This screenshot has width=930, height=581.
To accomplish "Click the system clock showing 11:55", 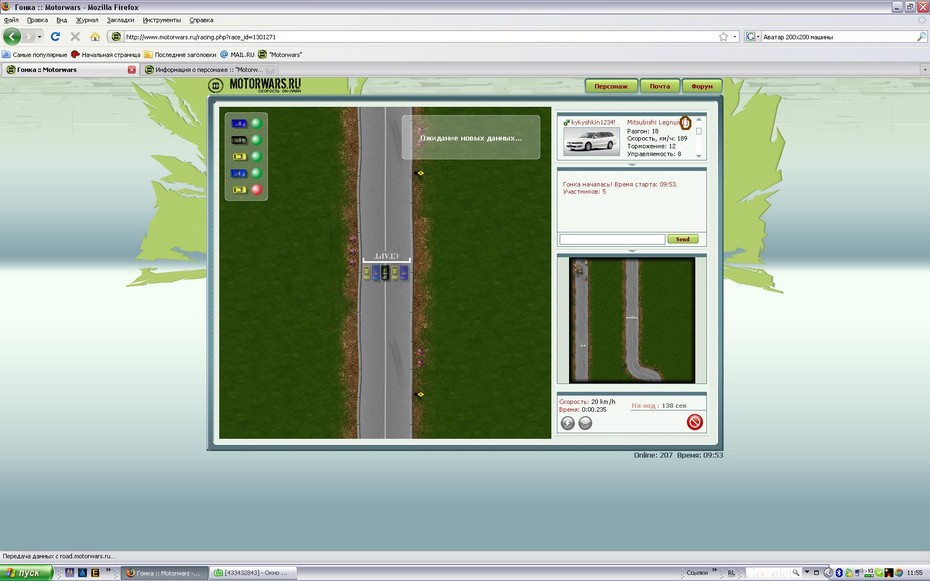I will pyautogui.click(x=915, y=573).
